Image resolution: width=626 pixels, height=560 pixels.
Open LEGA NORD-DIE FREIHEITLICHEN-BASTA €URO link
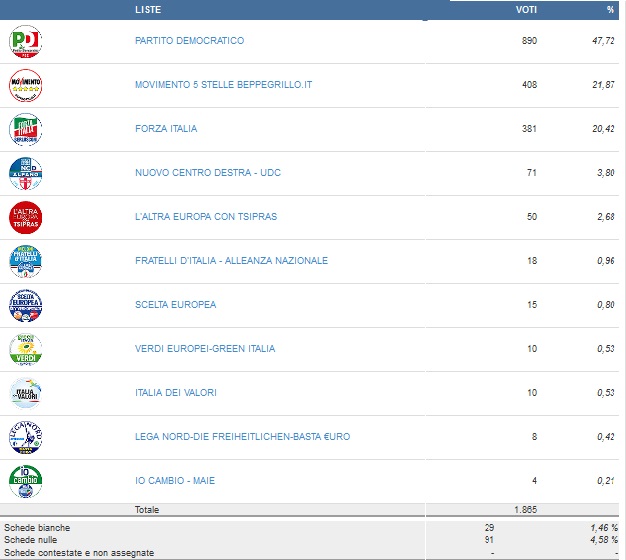click(243, 437)
